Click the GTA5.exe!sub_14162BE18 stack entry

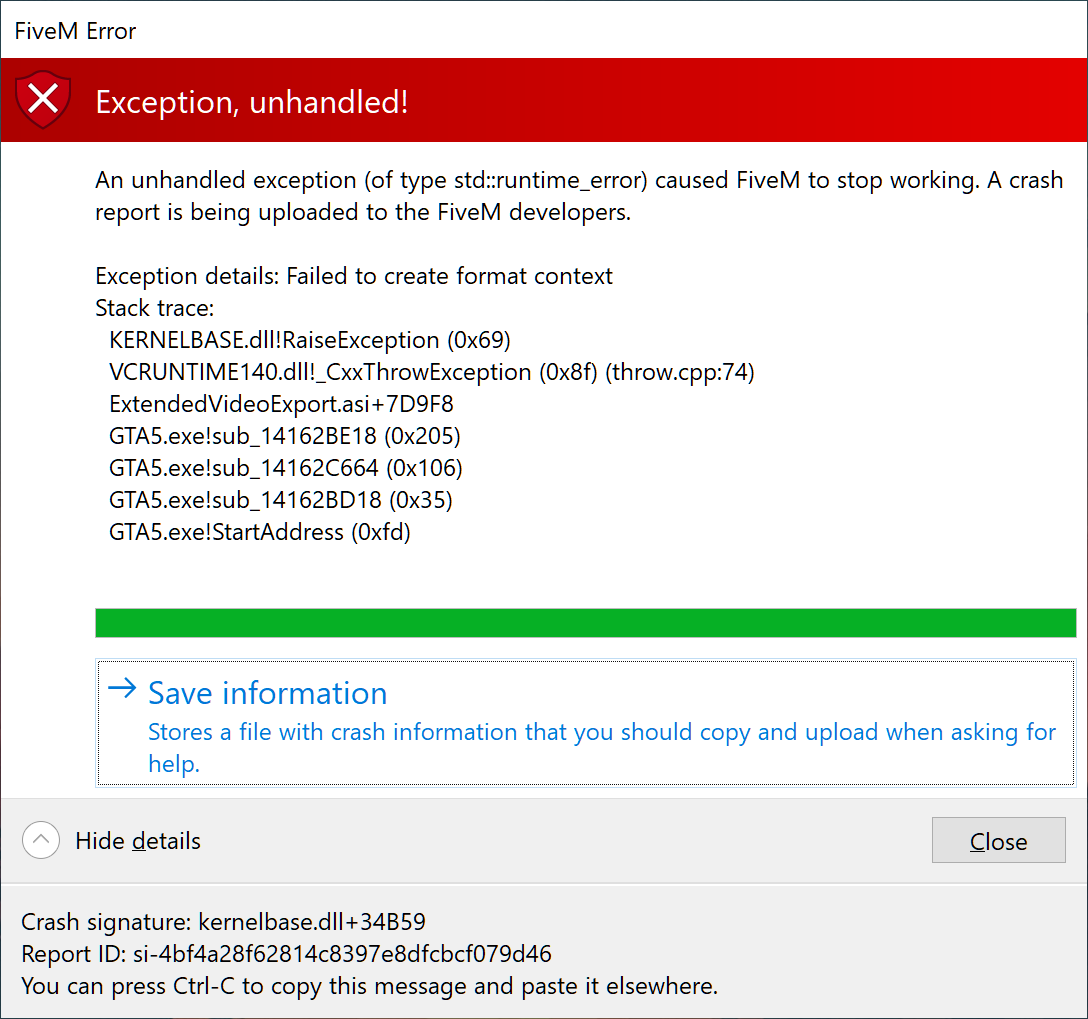pos(285,436)
